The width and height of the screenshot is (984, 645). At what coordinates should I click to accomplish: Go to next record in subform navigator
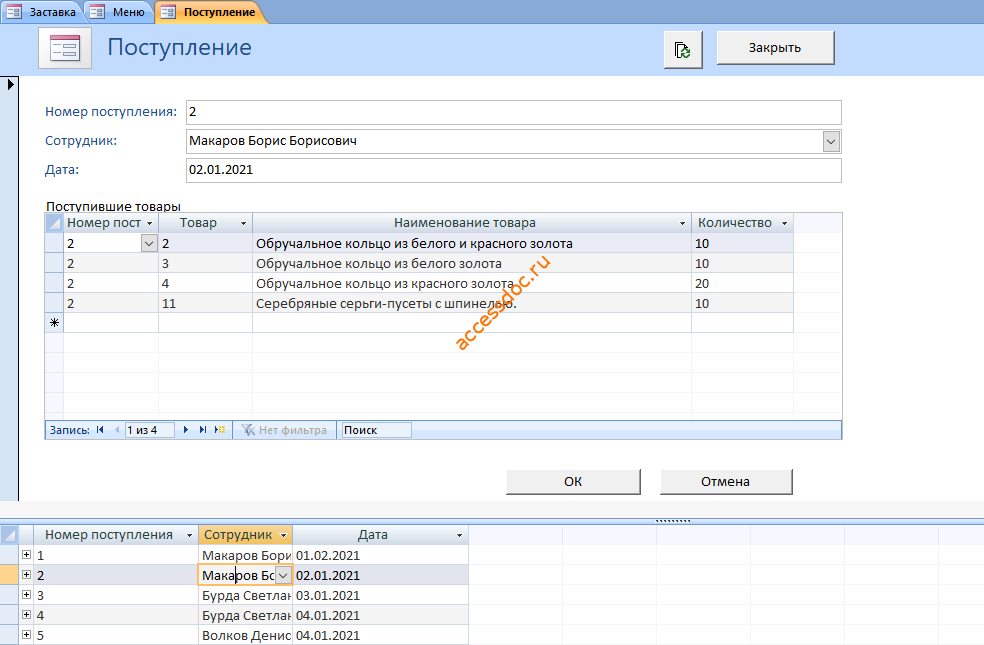(186, 430)
